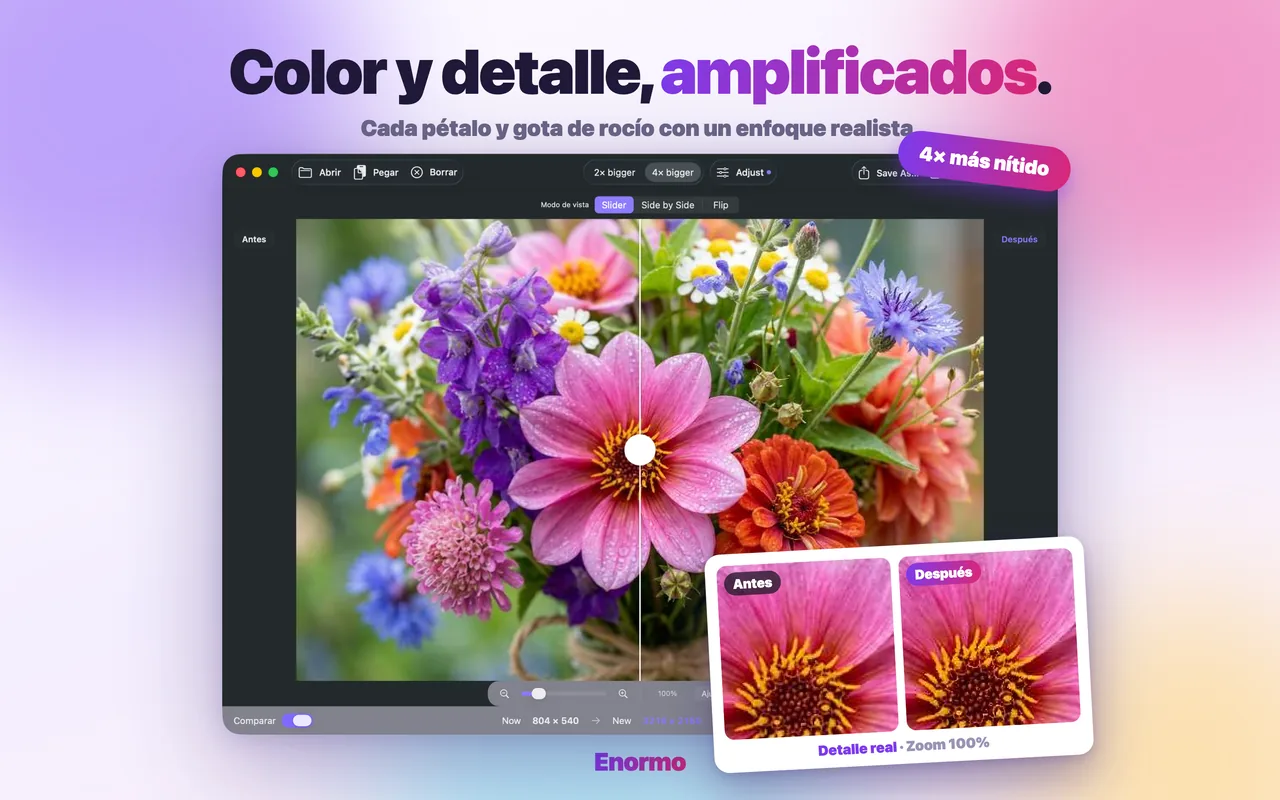Switch to Side by Side view mode
Viewport: 1280px width, 800px height.
(667, 205)
